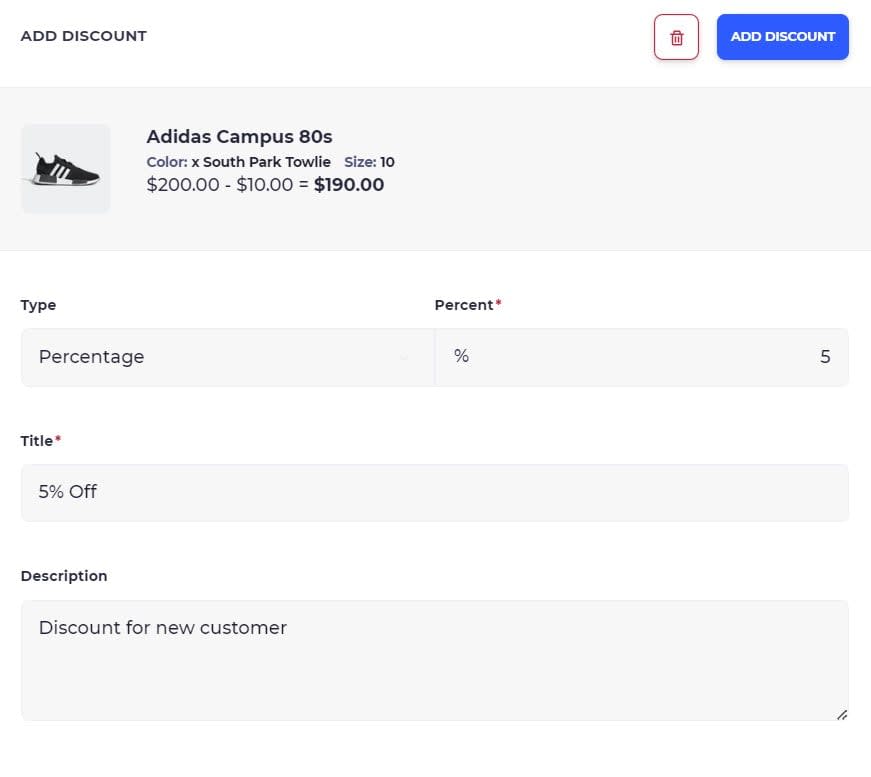Viewport: 871px width, 777px height.
Task: Click the $200.00 original price text
Action: pyautogui.click(x=183, y=184)
